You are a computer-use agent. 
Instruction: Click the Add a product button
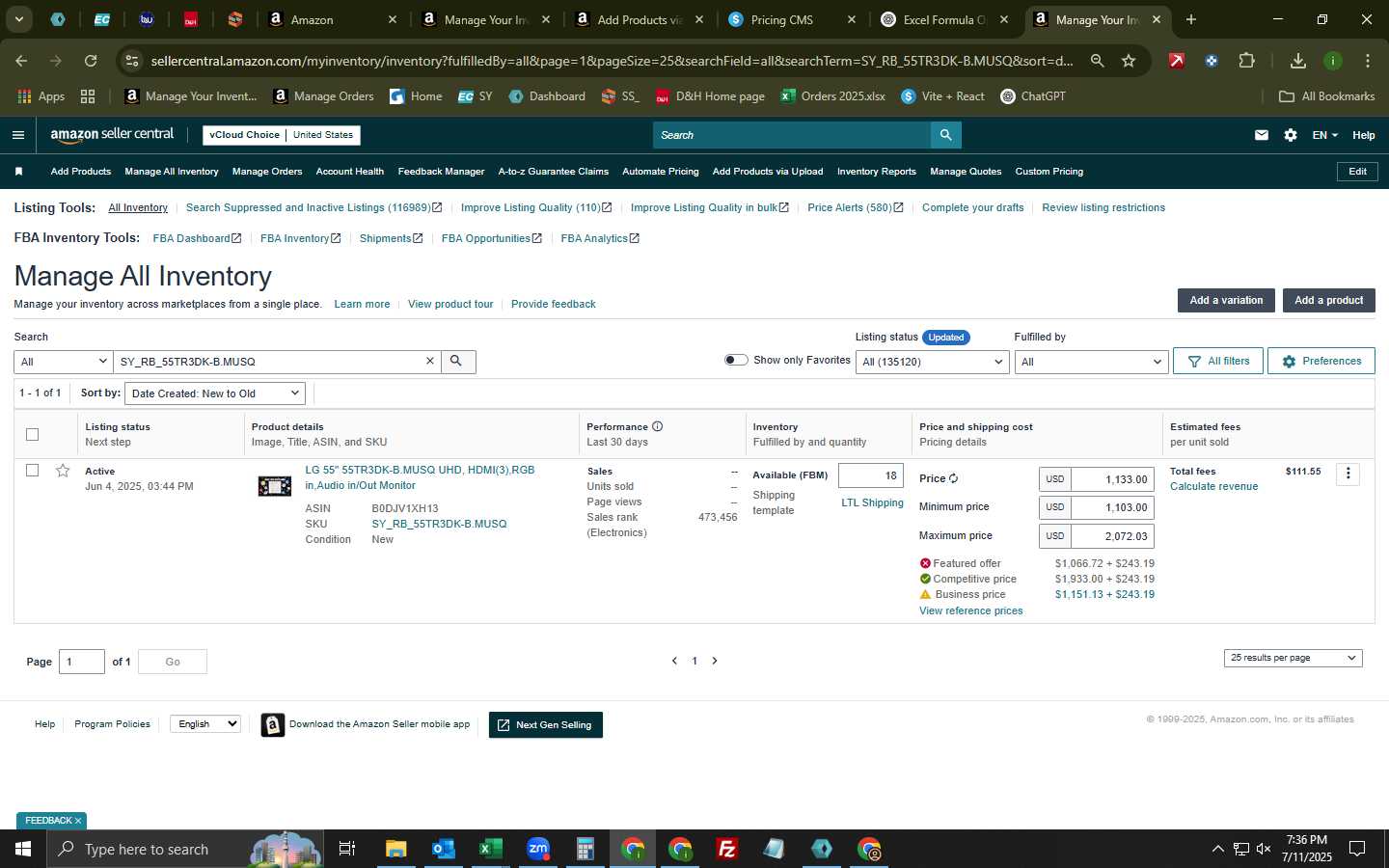(x=1328, y=300)
